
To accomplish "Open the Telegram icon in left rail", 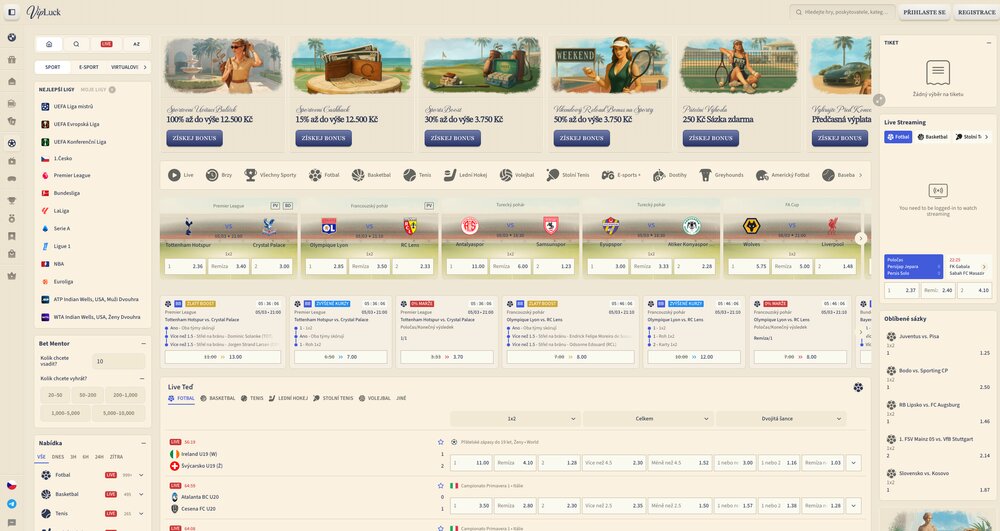I will tap(11, 504).
